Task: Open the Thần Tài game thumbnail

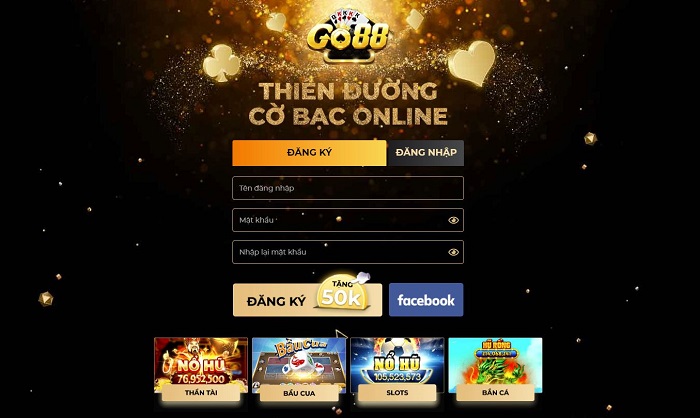Action: (201, 365)
